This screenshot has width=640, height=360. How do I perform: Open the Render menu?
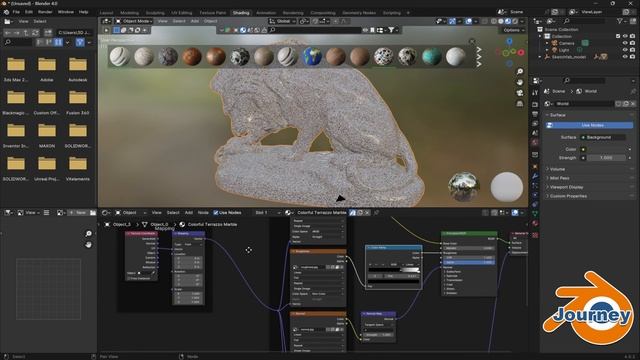point(45,12)
